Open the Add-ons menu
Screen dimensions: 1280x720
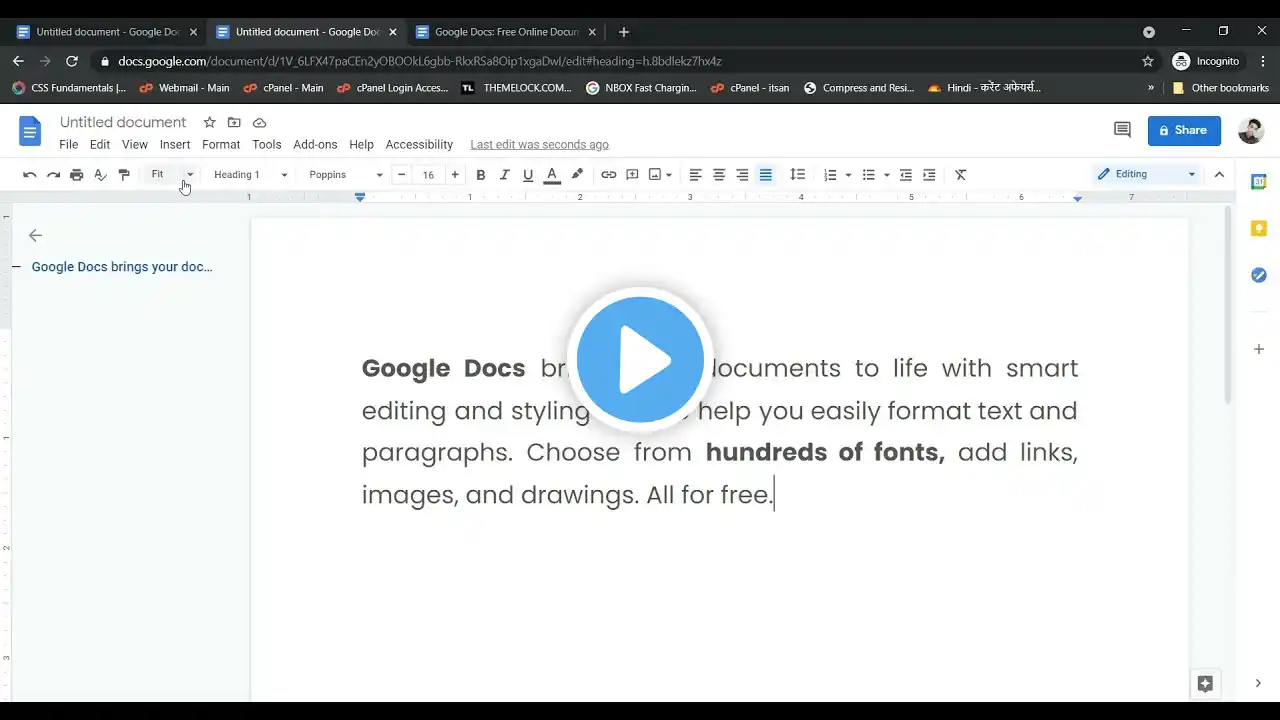pos(315,145)
